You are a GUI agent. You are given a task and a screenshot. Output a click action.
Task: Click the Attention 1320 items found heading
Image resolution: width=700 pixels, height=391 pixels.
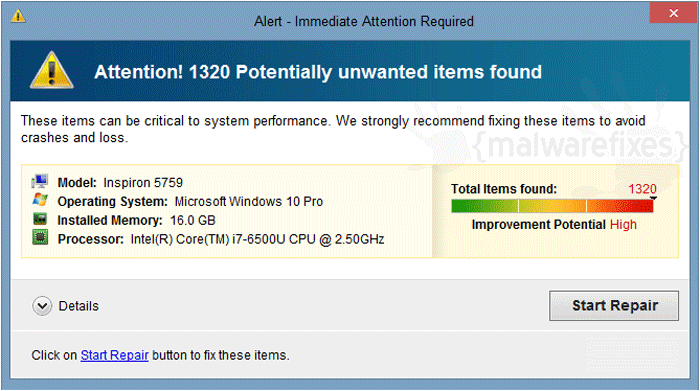click(x=318, y=72)
